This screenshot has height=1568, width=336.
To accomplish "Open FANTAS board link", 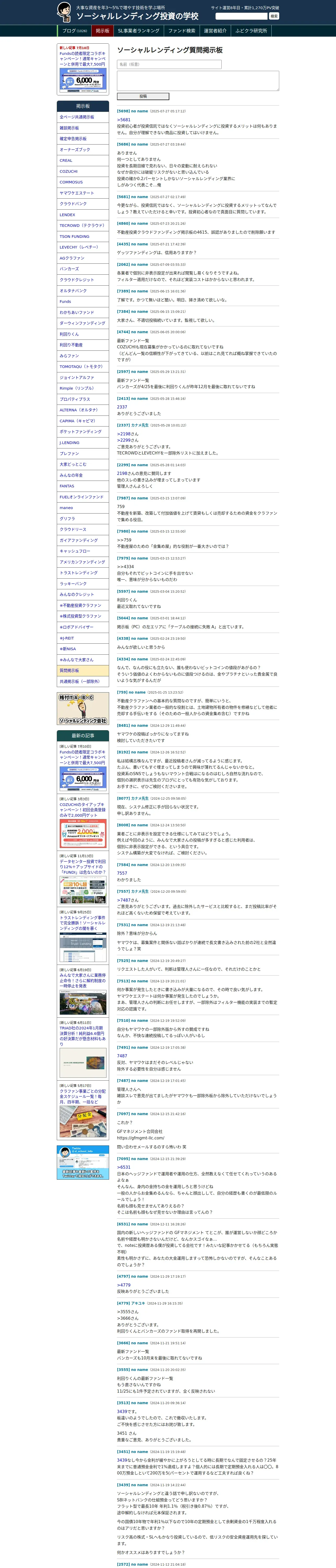I will tap(83, 486).
